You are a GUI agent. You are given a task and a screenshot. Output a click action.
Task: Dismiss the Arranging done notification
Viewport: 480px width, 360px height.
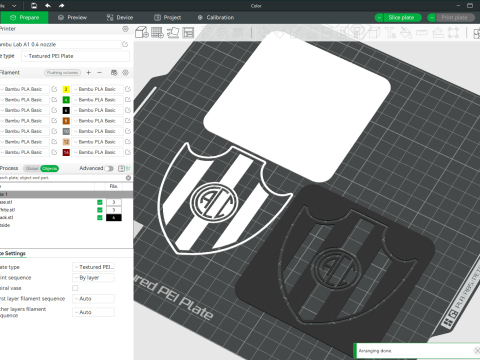click(477, 350)
